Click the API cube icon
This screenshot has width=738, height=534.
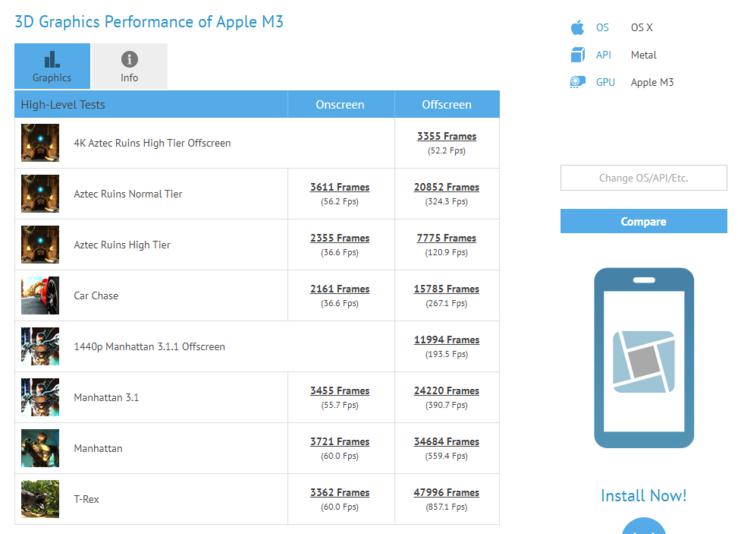[x=578, y=55]
